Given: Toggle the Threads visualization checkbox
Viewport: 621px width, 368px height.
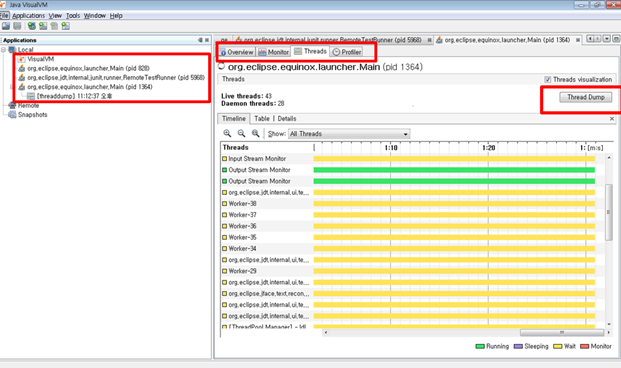Looking at the screenshot, I should [x=548, y=80].
